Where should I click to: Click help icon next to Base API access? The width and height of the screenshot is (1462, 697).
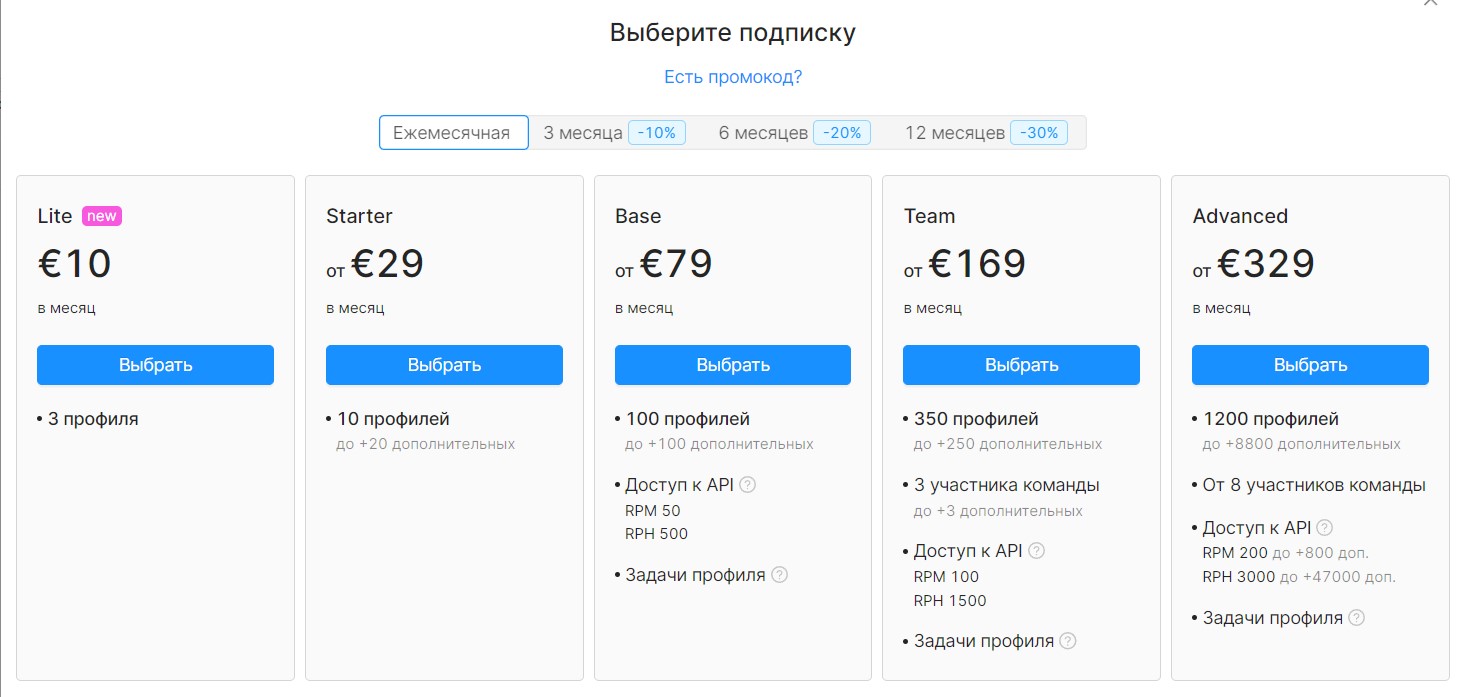747,485
